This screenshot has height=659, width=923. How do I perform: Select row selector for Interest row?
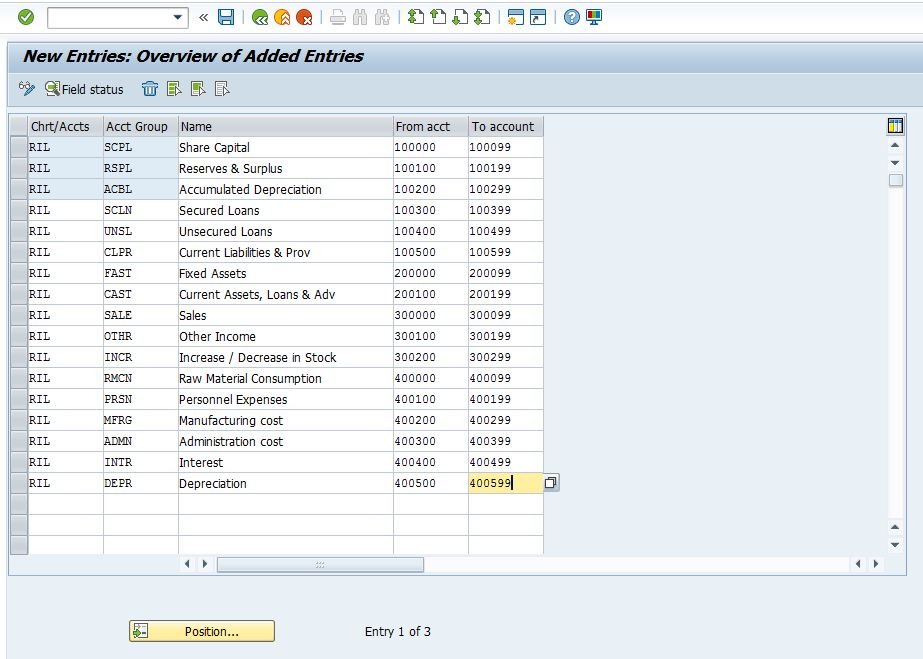19,462
